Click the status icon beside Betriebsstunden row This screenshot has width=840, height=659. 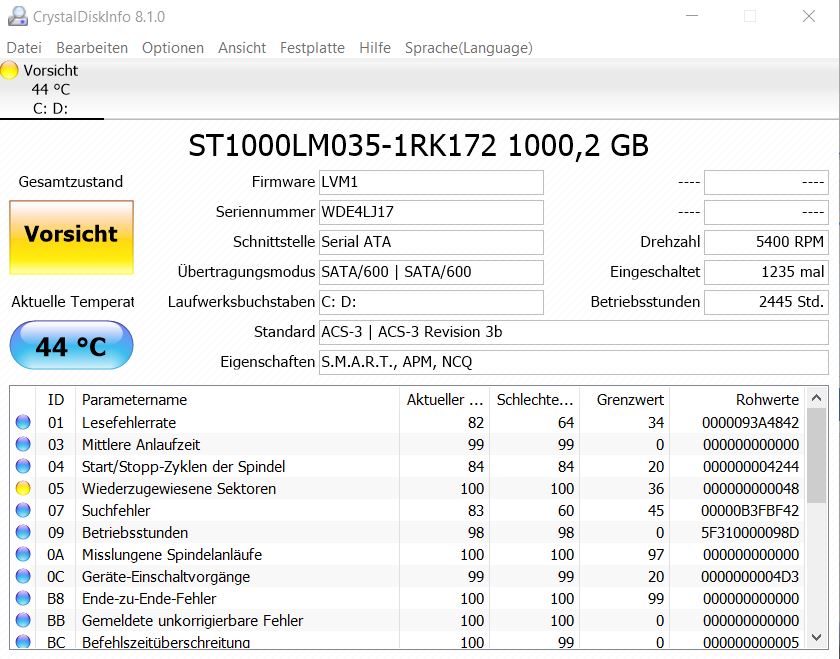tap(23, 532)
